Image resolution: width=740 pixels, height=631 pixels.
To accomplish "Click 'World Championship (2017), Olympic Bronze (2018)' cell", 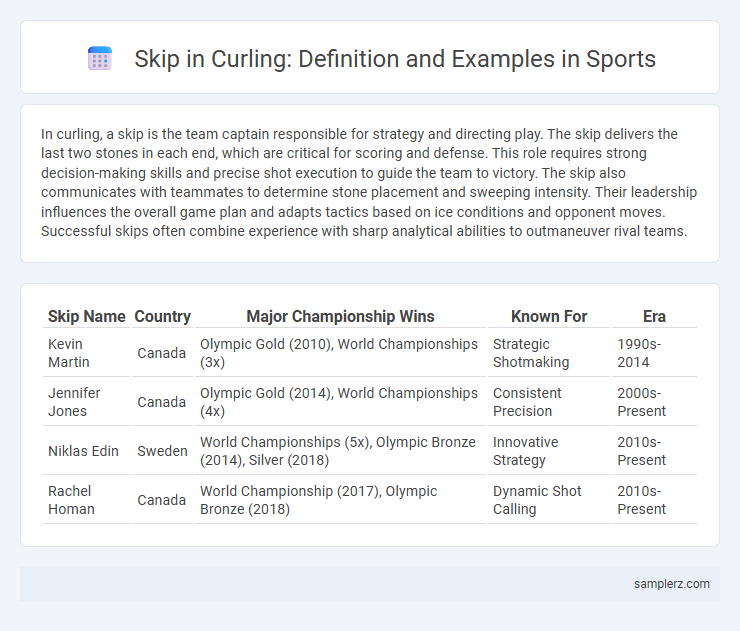I will [x=340, y=500].
